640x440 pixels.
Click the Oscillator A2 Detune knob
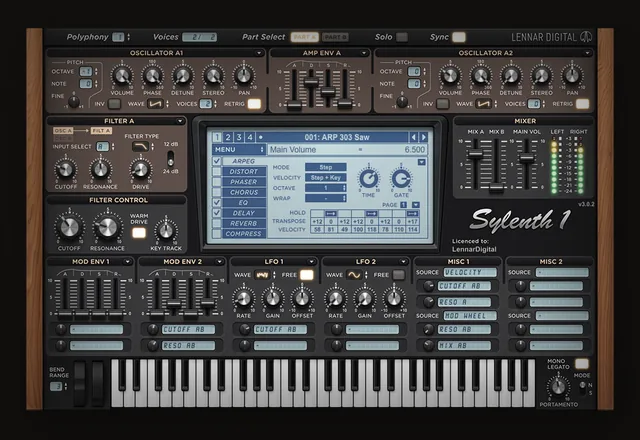(511, 76)
